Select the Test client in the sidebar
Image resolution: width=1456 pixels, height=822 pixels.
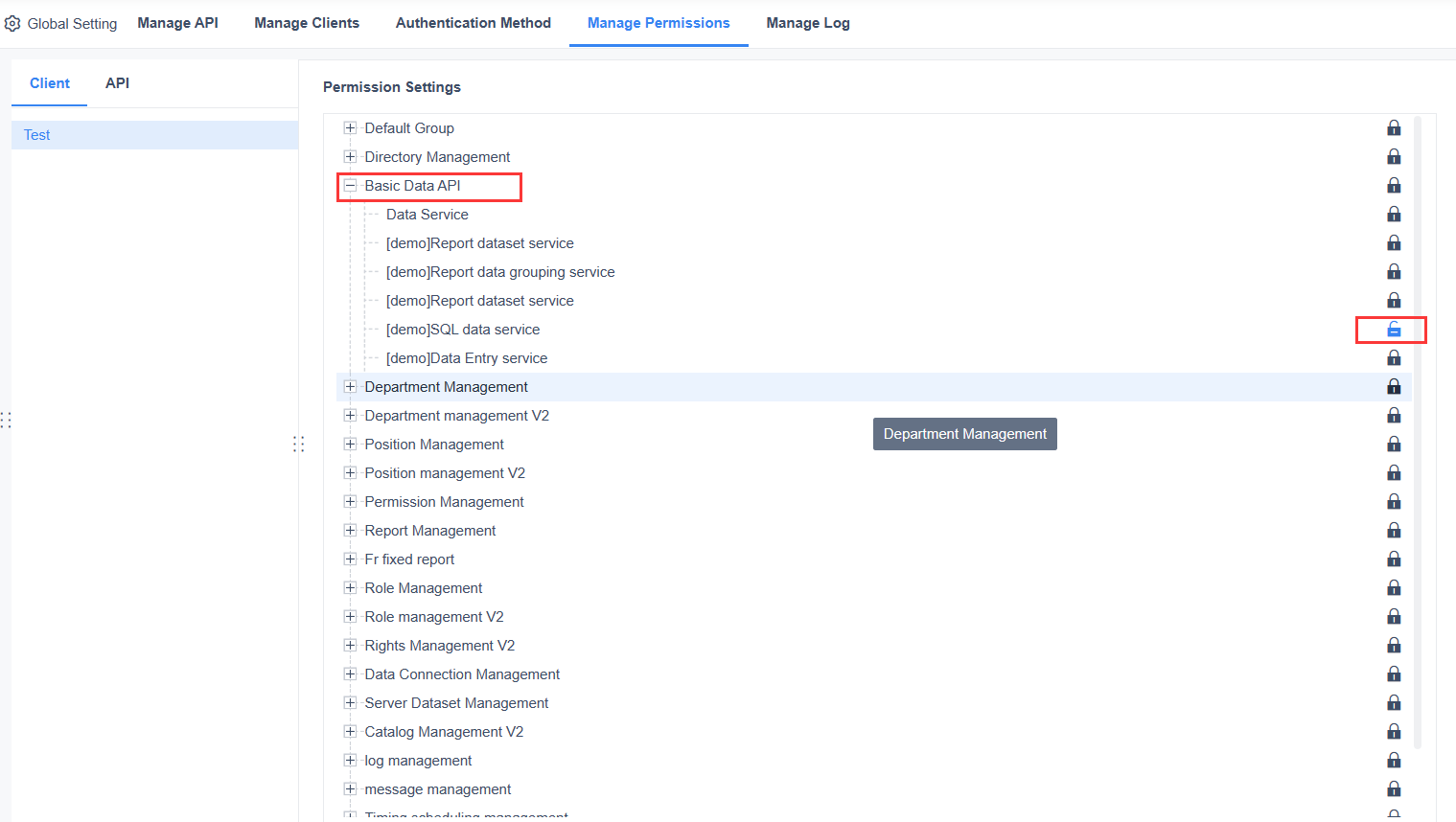(x=36, y=134)
